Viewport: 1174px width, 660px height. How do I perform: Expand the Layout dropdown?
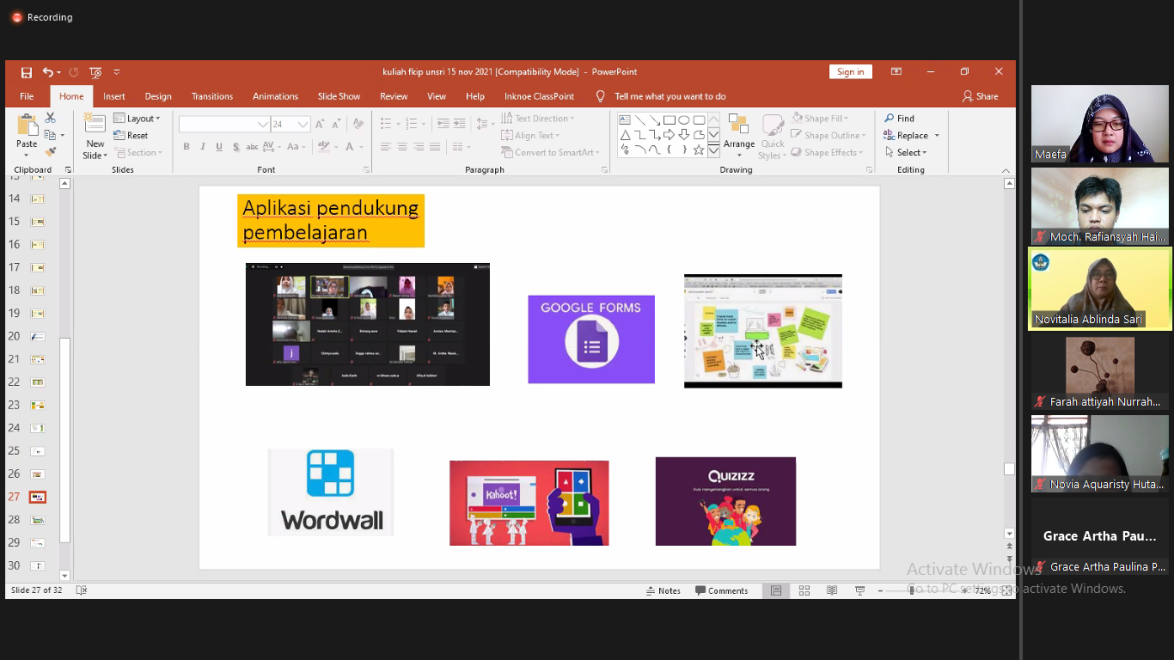[x=137, y=118]
